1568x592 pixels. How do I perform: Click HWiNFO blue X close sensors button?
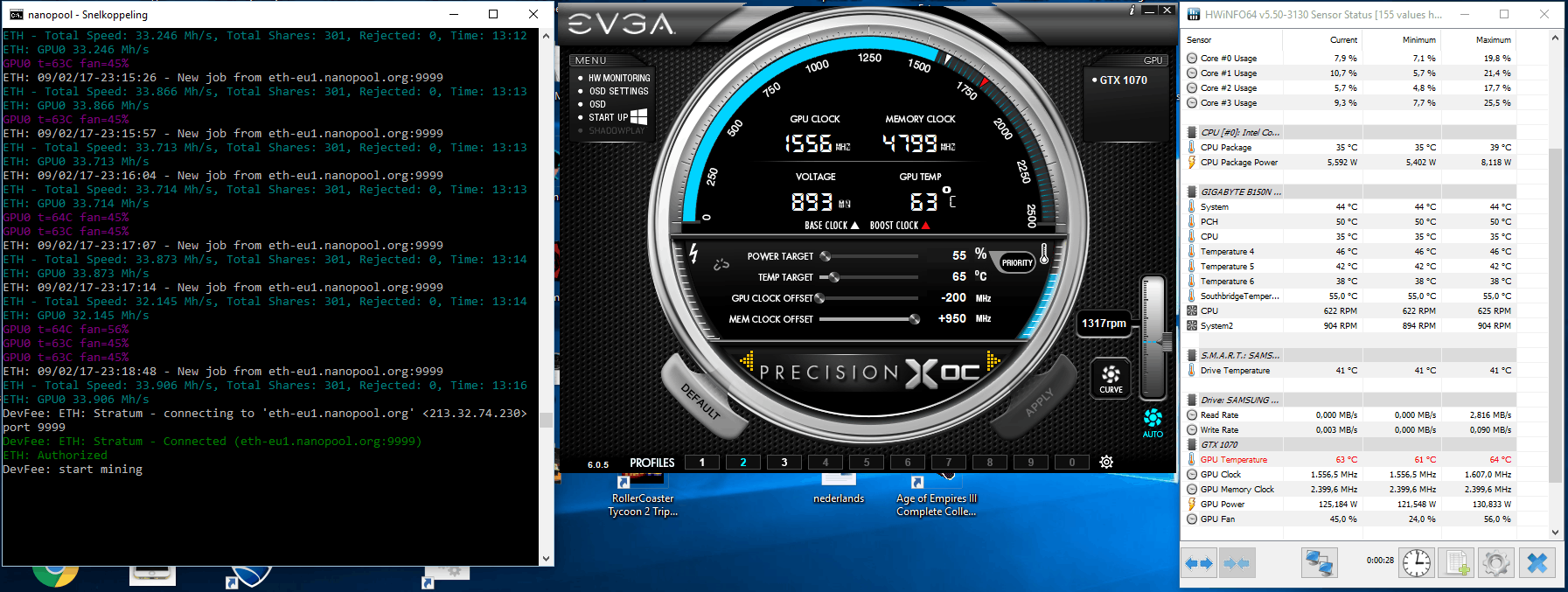point(1537,563)
